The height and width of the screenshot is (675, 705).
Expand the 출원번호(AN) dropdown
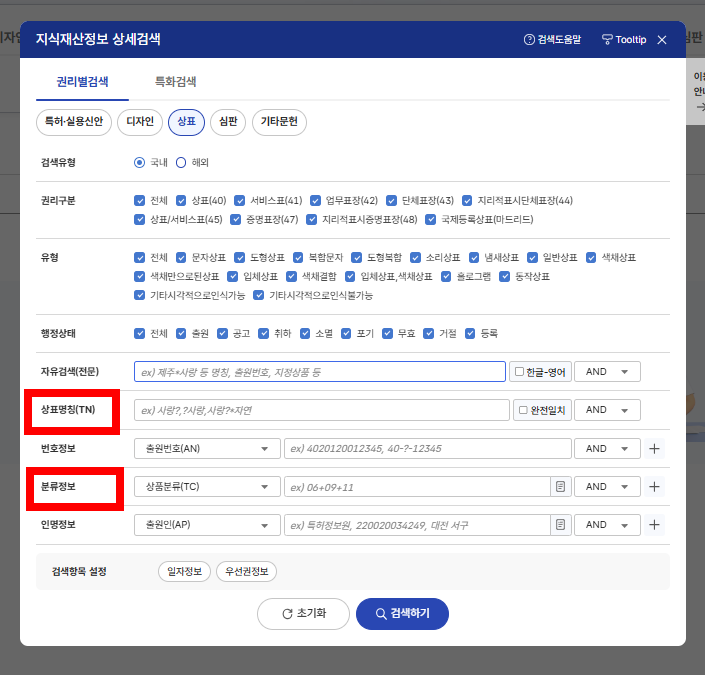point(206,449)
